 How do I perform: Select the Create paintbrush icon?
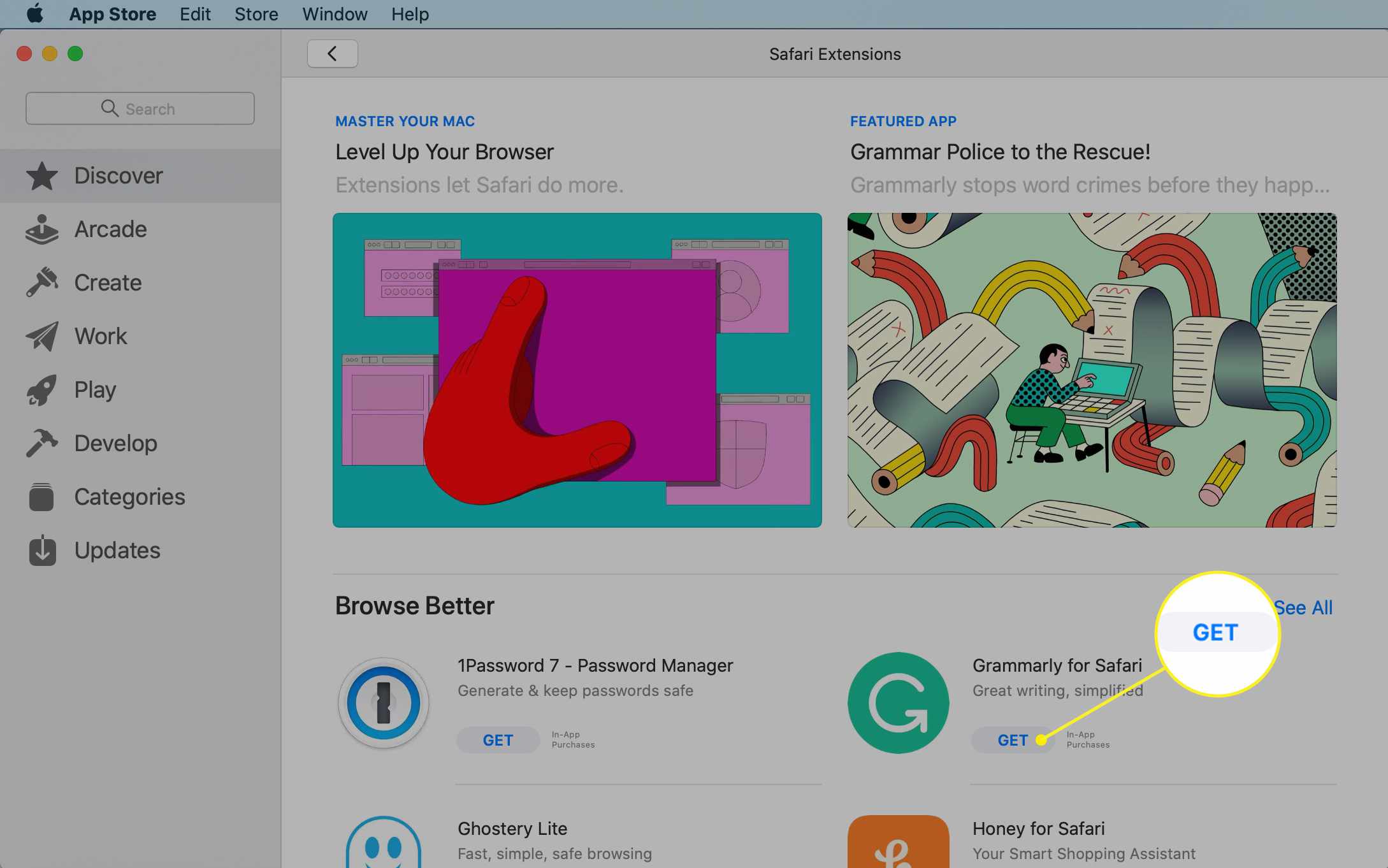pyautogui.click(x=42, y=282)
